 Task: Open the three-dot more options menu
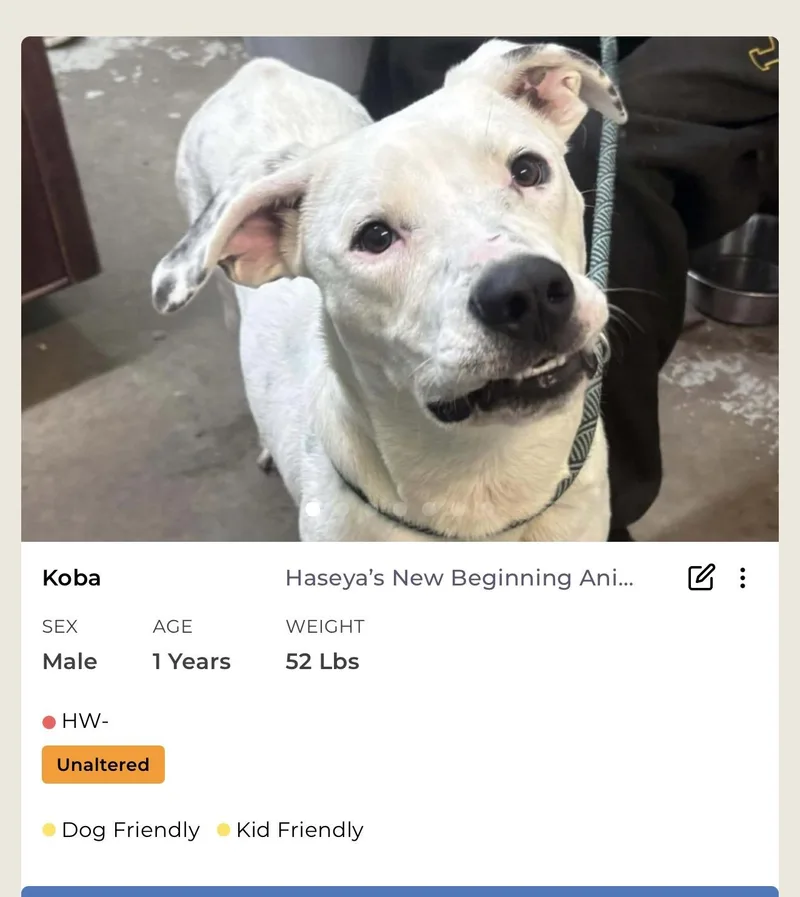point(742,578)
